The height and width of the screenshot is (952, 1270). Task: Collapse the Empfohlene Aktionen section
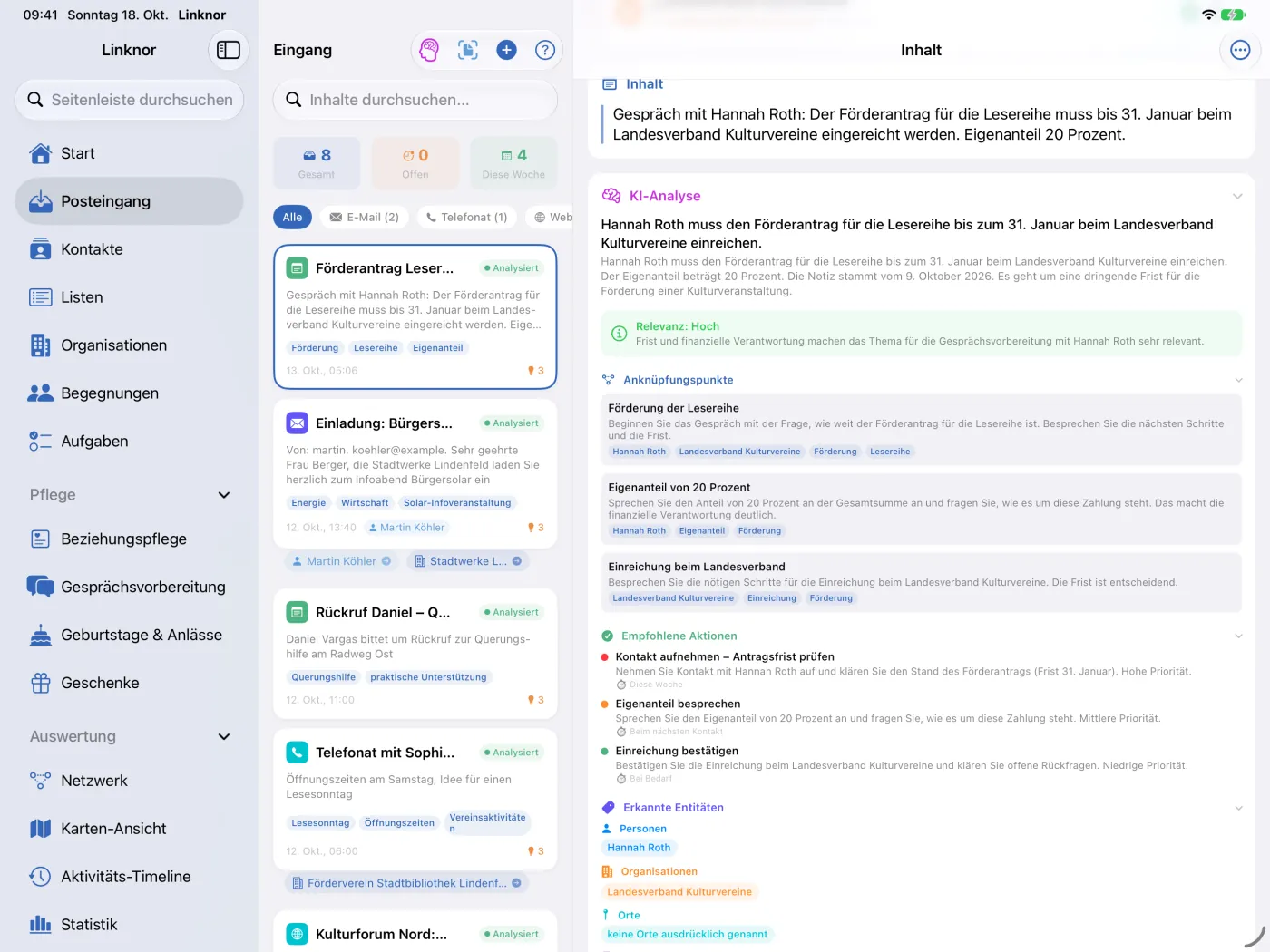pyautogui.click(x=1238, y=636)
